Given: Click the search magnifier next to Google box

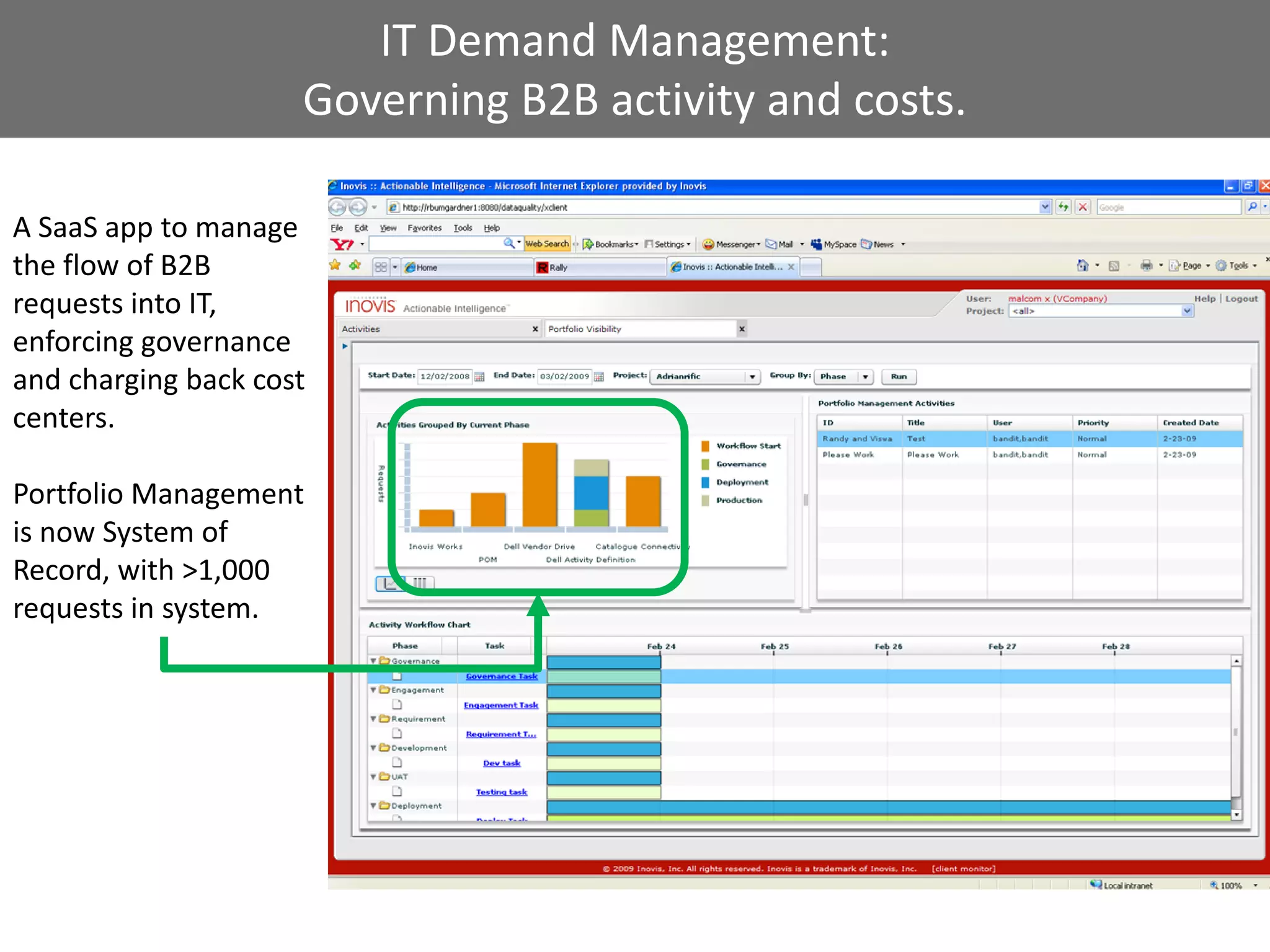Looking at the screenshot, I should coord(1252,207).
